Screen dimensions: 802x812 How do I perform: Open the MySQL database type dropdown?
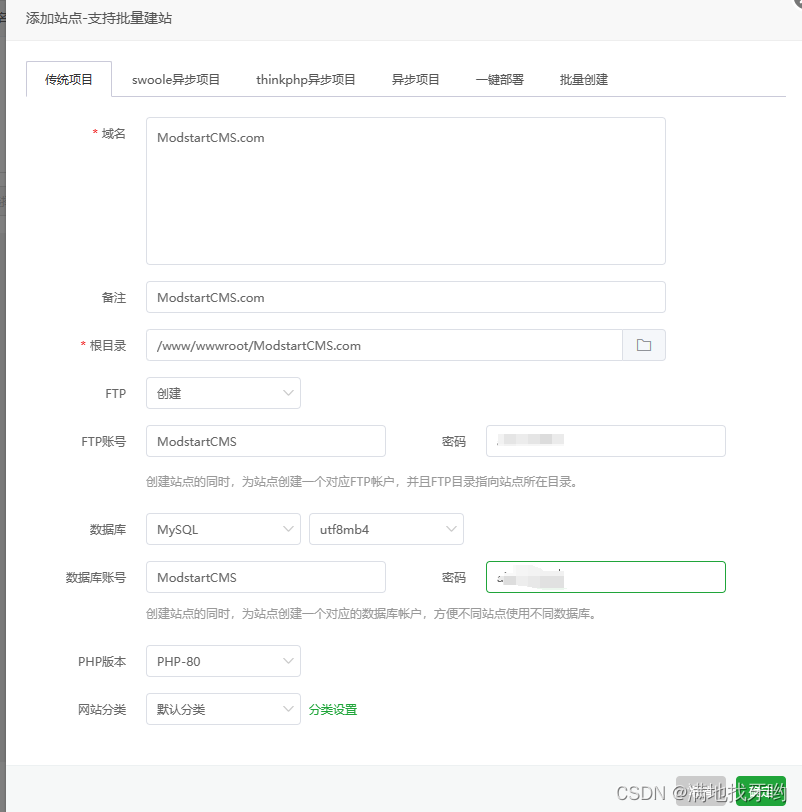click(x=222, y=529)
